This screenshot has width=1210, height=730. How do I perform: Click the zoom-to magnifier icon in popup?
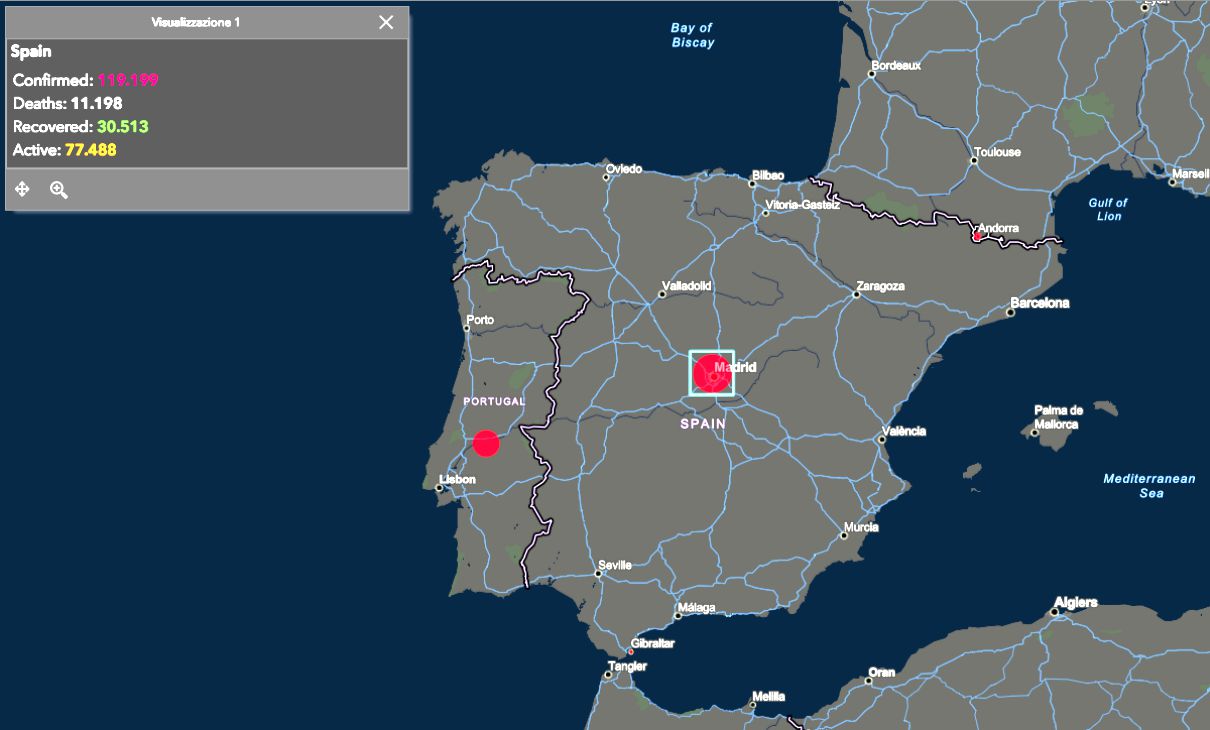pyautogui.click(x=59, y=190)
